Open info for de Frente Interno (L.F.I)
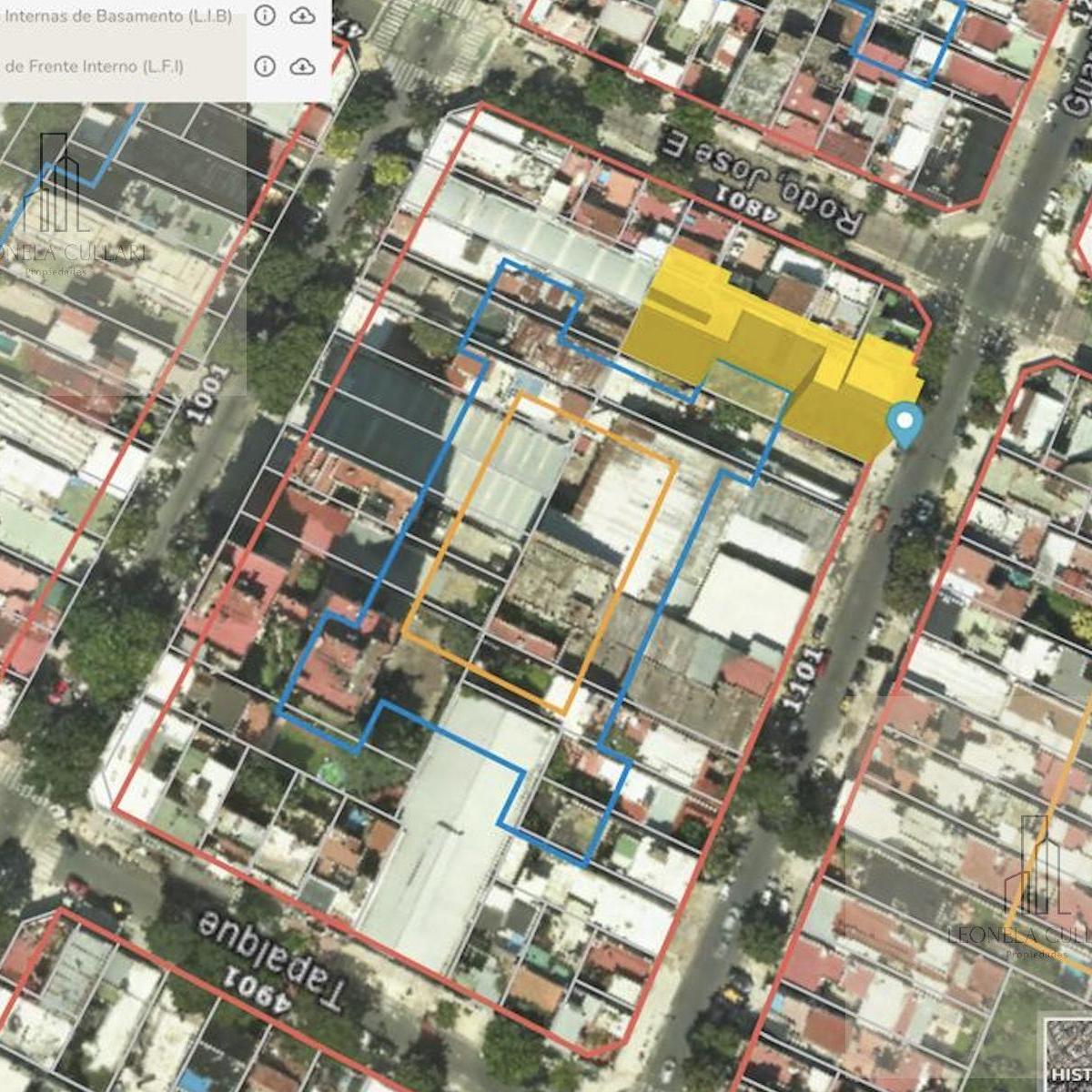This screenshot has height=1092, width=1092. [x=264, y=66]
